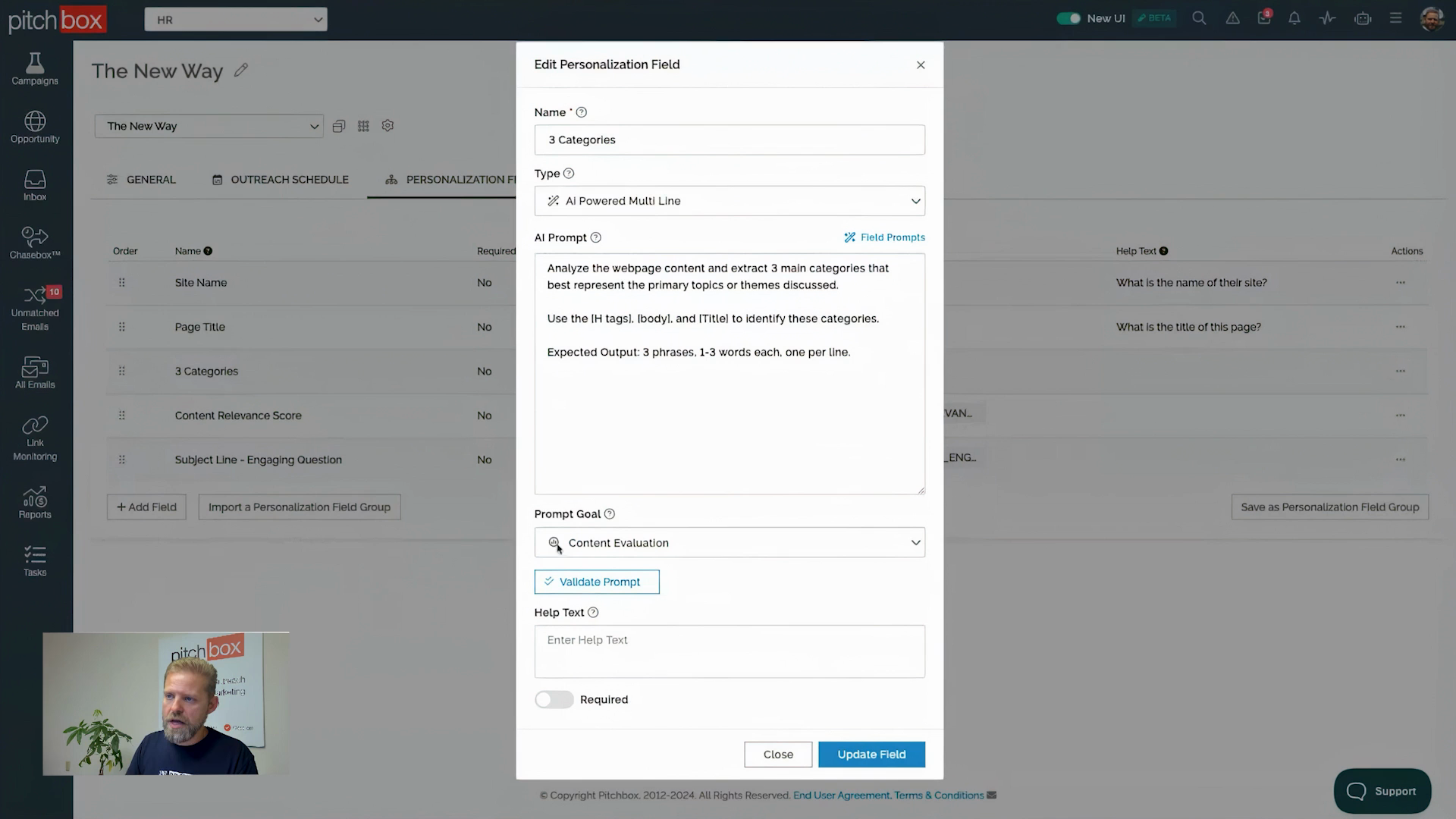Click the robot assistant icon
The image size is (1456, 819).
(1363, 18)
